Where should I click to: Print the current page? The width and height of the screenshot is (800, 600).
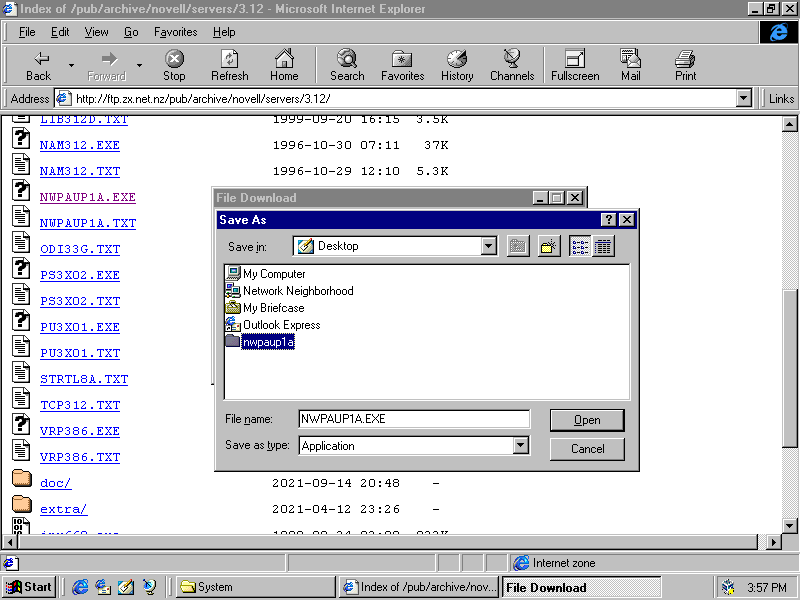tap(685, 65)
